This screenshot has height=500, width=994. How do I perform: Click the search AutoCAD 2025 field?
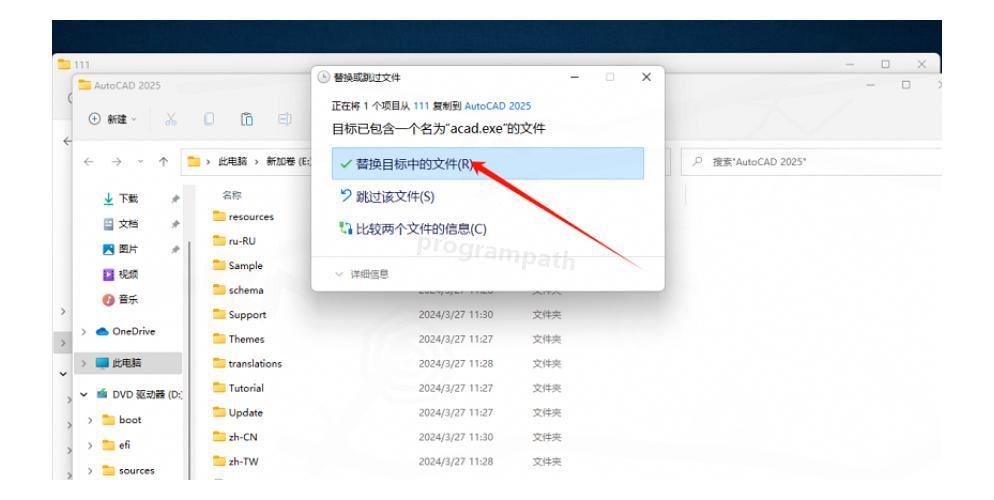tap(808, 162)
